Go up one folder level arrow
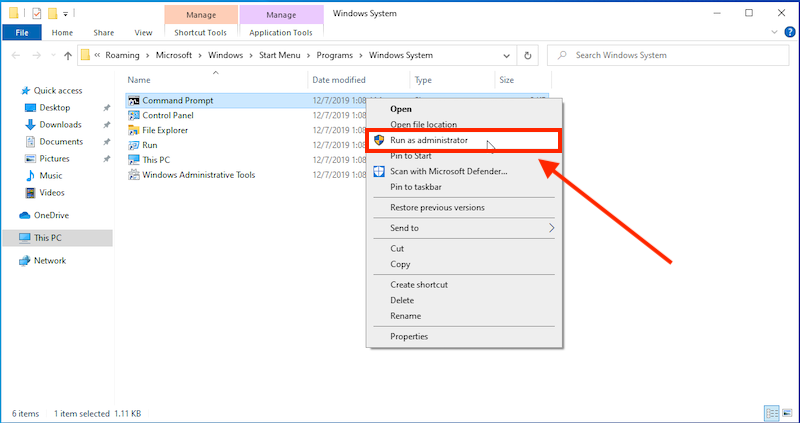Screen dimensions: 800x423 68,56
